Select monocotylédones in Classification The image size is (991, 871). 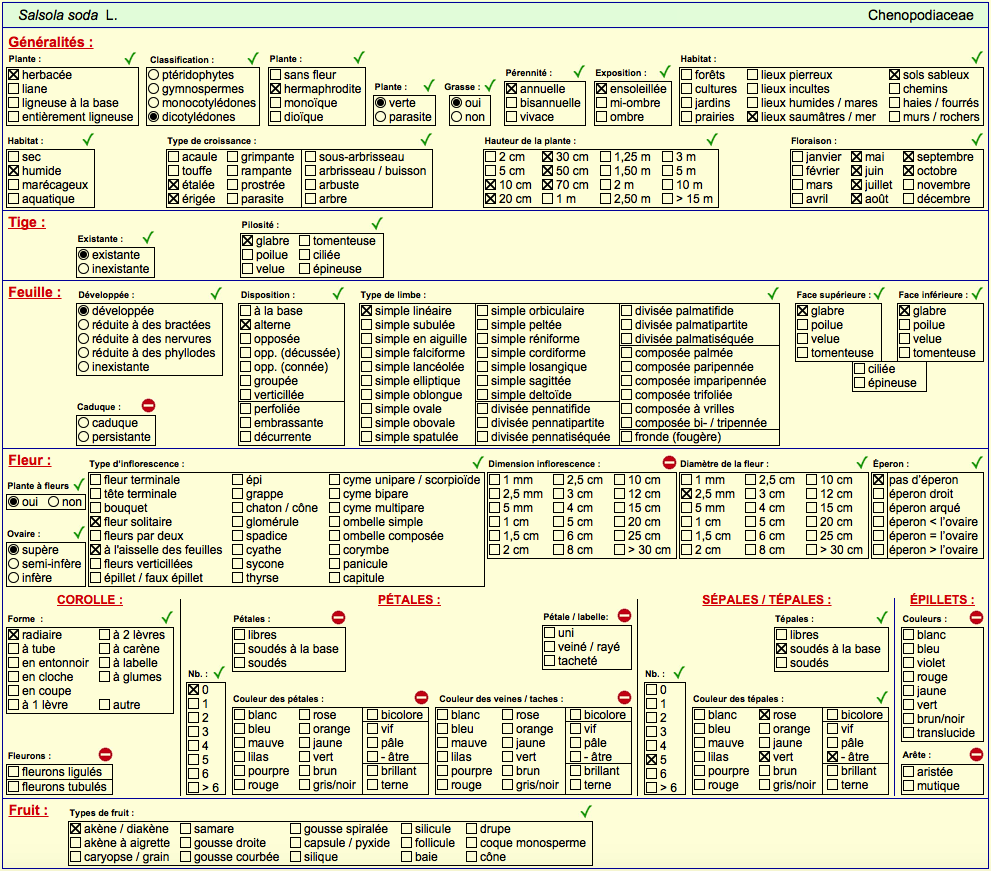coord(154,102)
